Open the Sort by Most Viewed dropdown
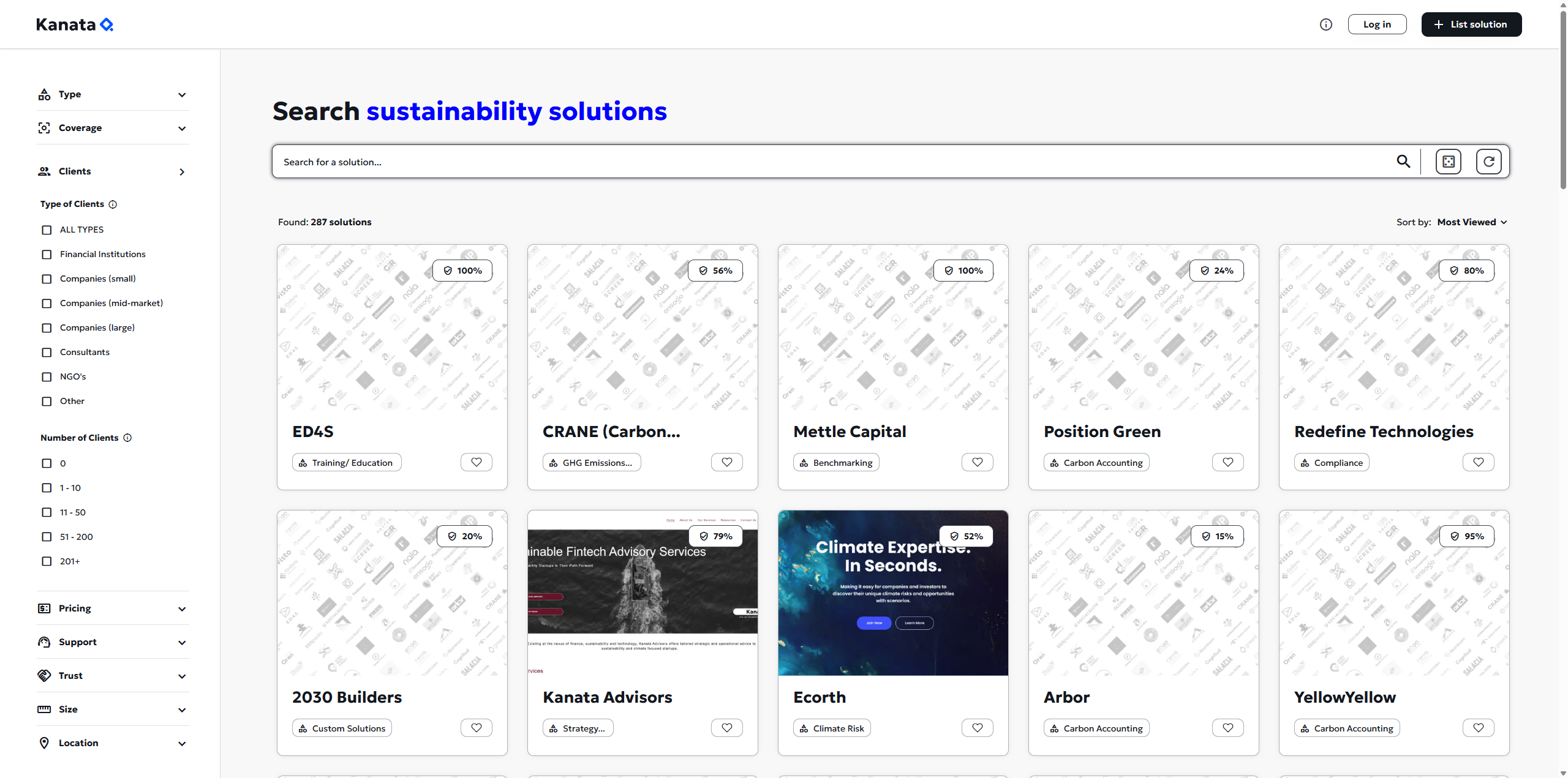 point(1472,222)
